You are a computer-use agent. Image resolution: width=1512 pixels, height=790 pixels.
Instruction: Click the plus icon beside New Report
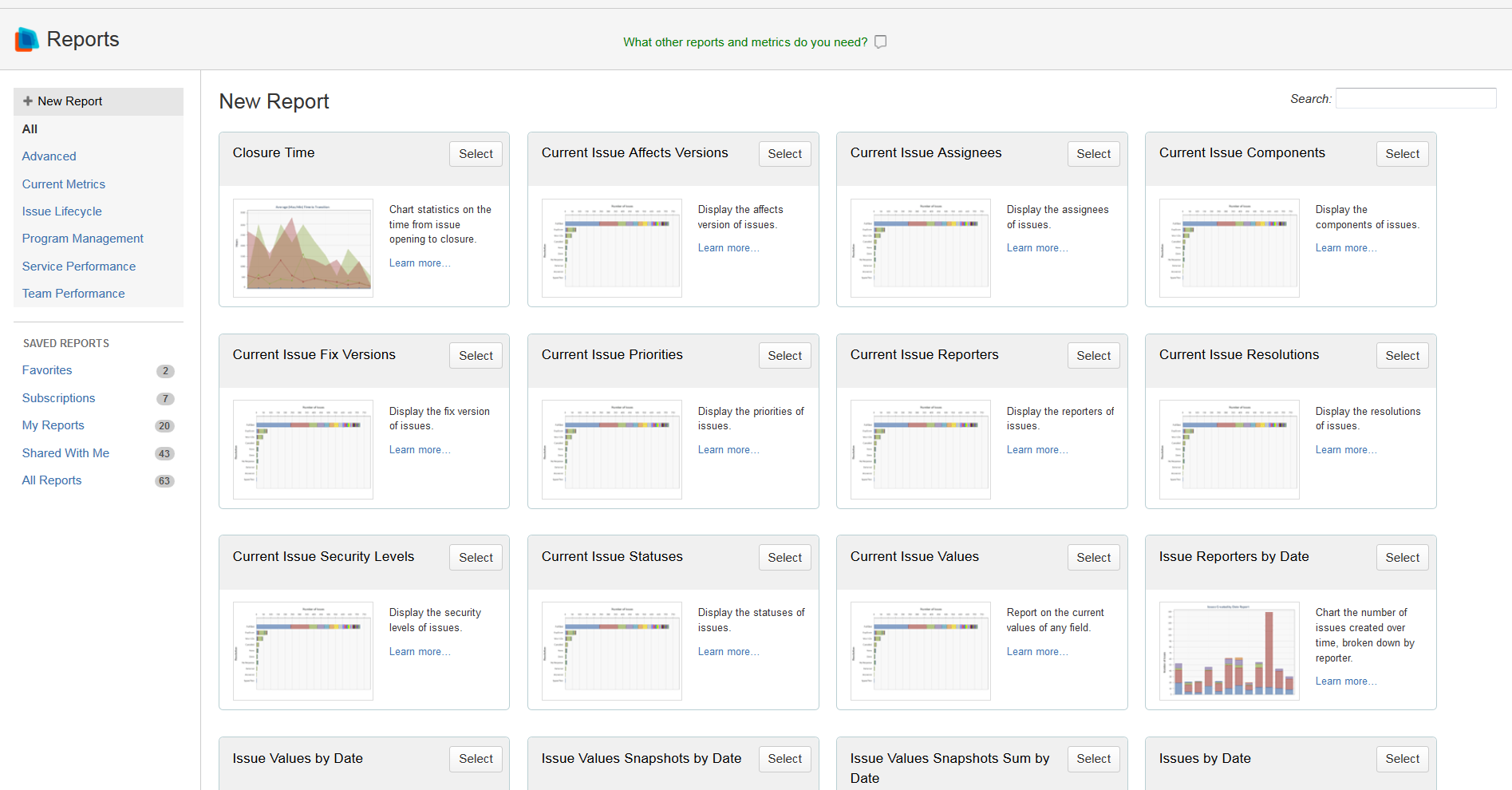28,101
